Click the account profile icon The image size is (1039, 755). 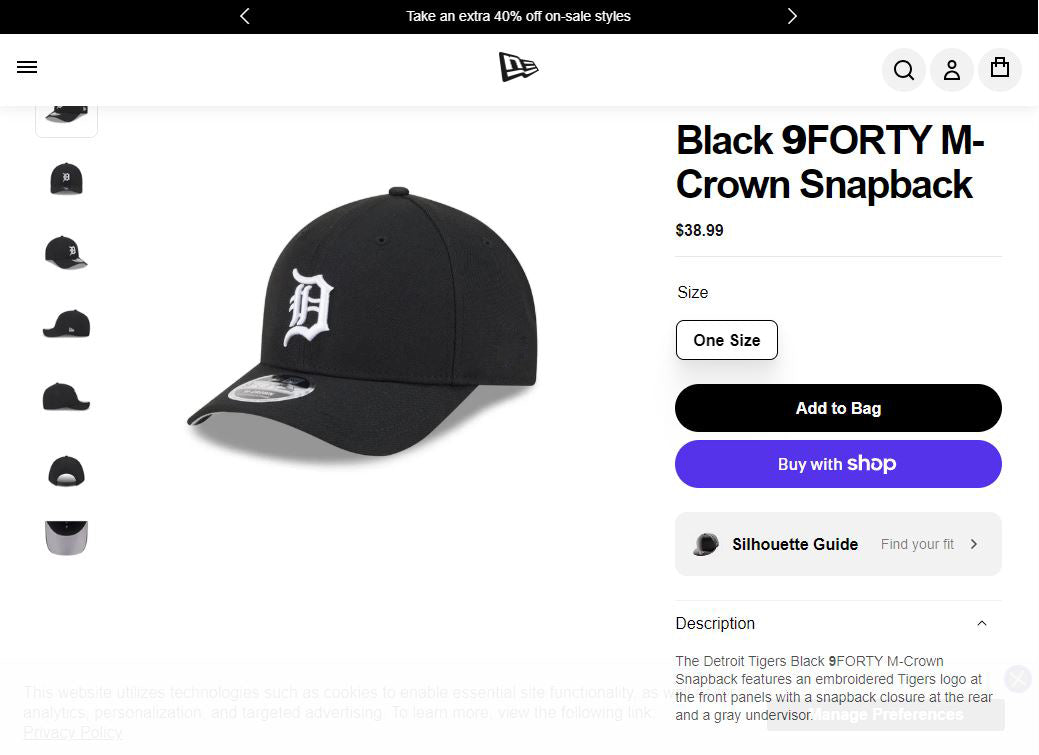click(952, 70)
